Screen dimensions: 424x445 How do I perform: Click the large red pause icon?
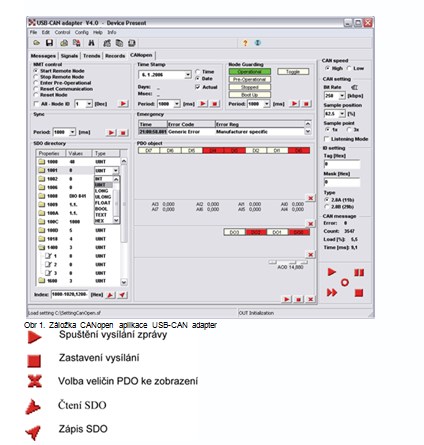point(359,273)
